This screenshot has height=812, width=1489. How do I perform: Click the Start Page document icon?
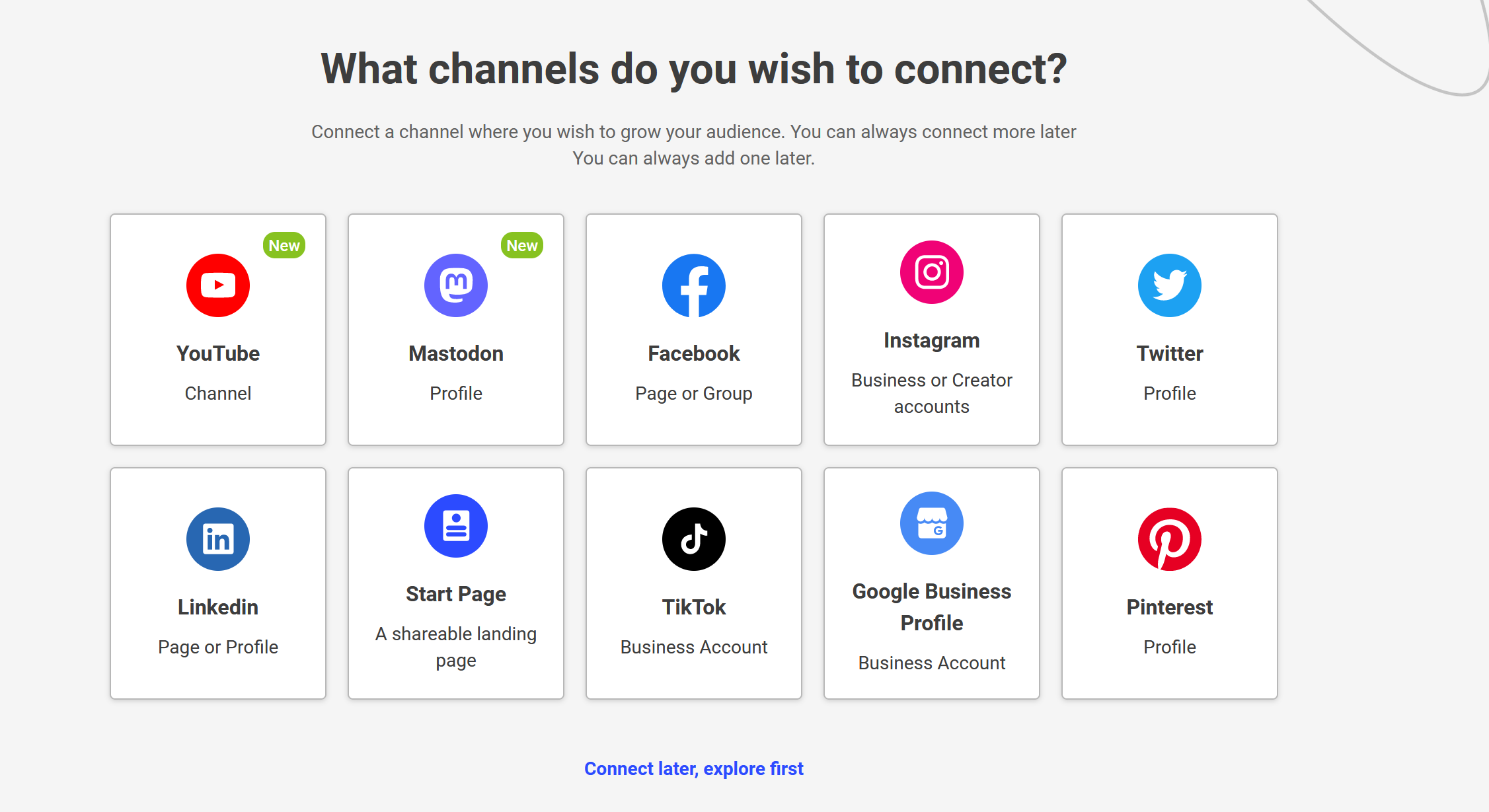coord(456,526)
